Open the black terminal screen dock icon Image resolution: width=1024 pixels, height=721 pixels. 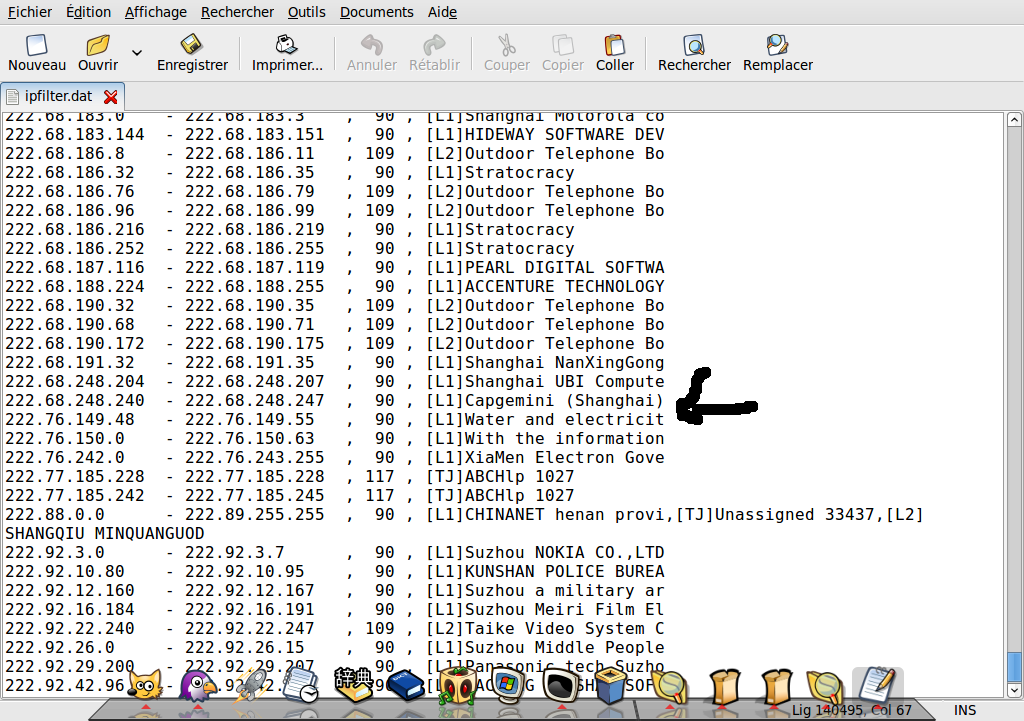click(562, 686)
